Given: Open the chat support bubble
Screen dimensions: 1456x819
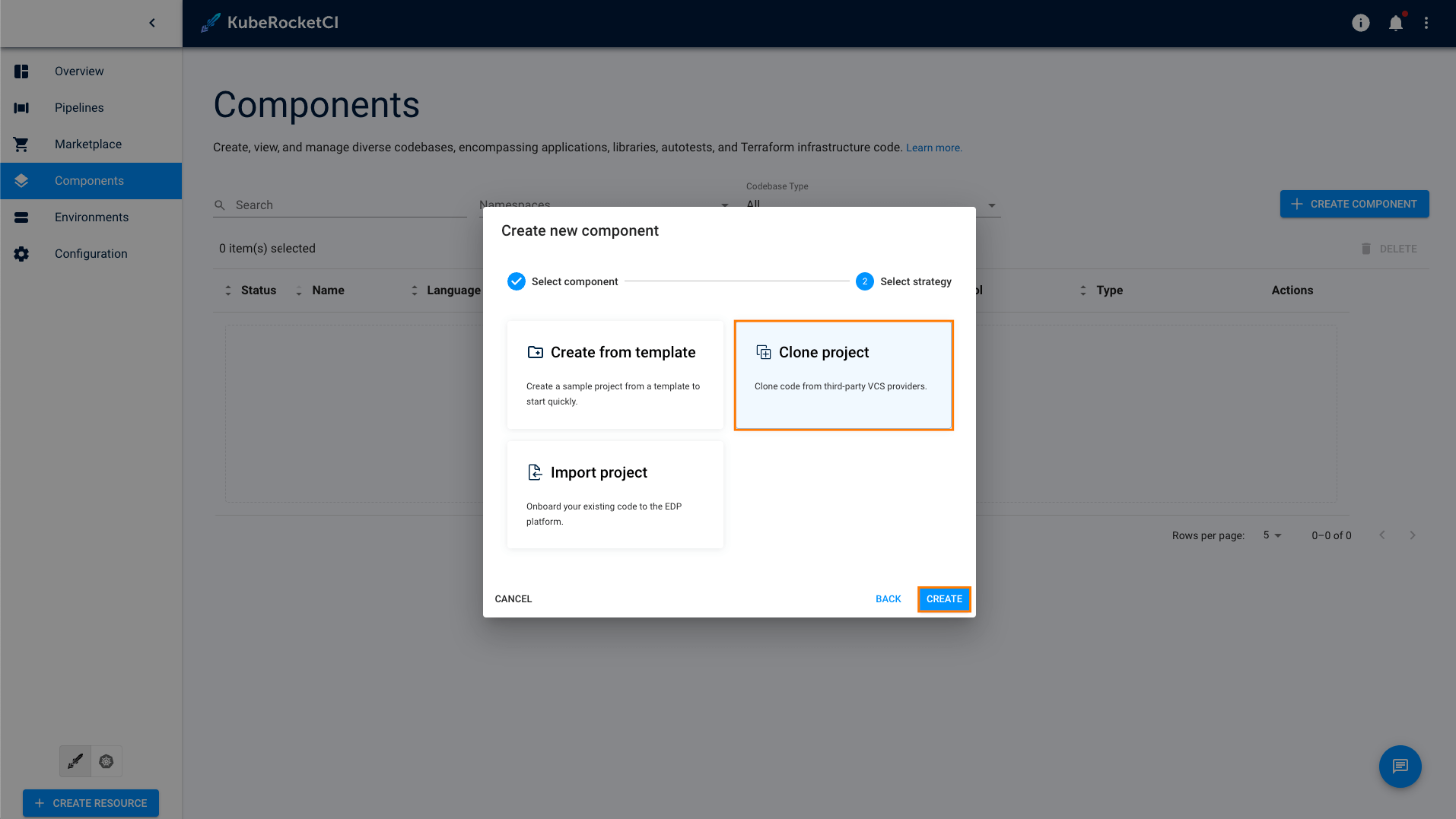Looking at the screenshot, I should point(1400,766).
